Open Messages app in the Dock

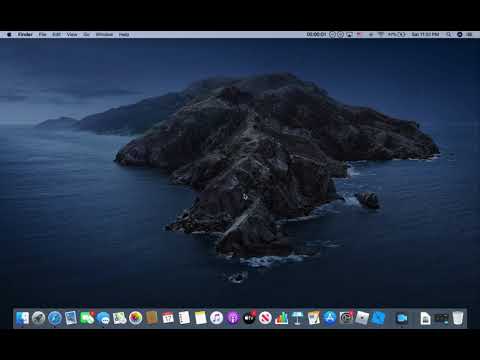(103, 318)
